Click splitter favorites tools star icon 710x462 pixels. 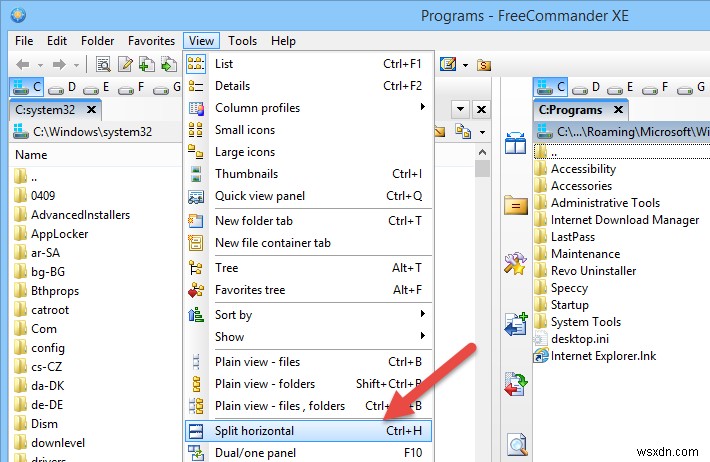(x=515, y=264)
